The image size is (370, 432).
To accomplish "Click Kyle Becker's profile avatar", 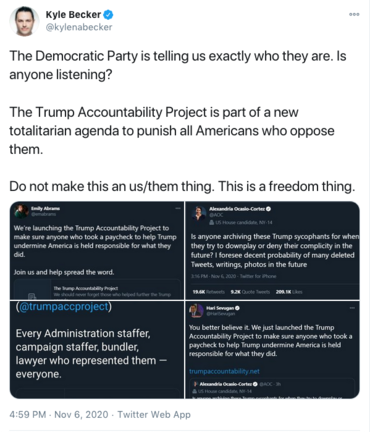I will [x=24, y=21].
